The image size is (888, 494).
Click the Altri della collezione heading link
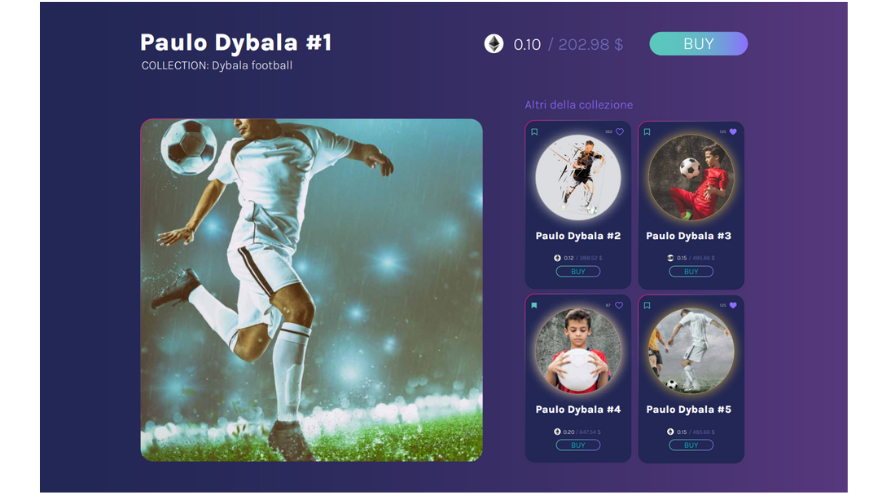click(579, 105)
